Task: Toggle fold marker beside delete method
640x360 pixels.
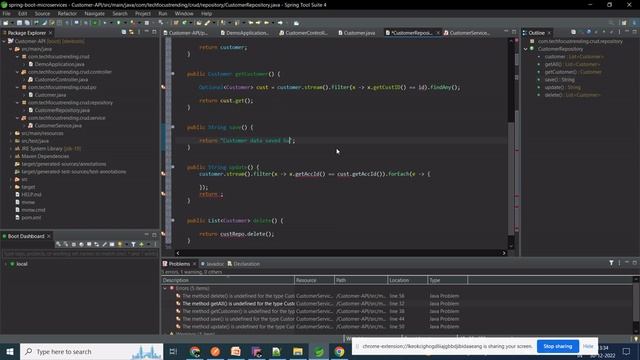Action: click(173, 220)
